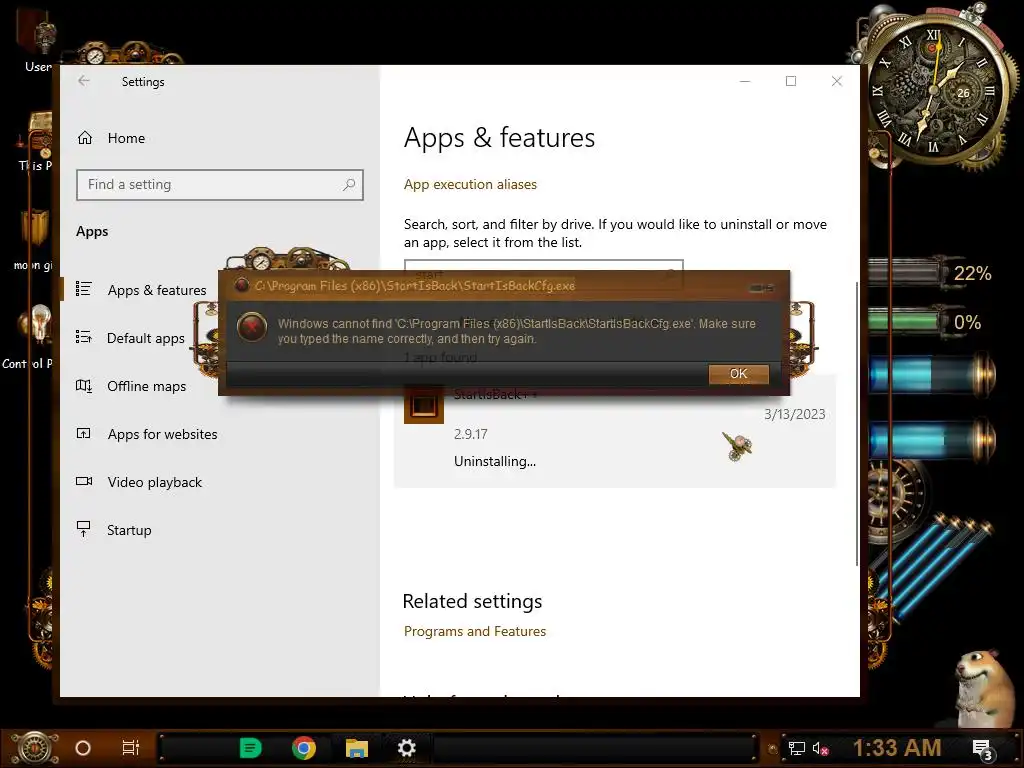
Task: Click the Uninstalling... status text
Action: click(x=495, y=461)
